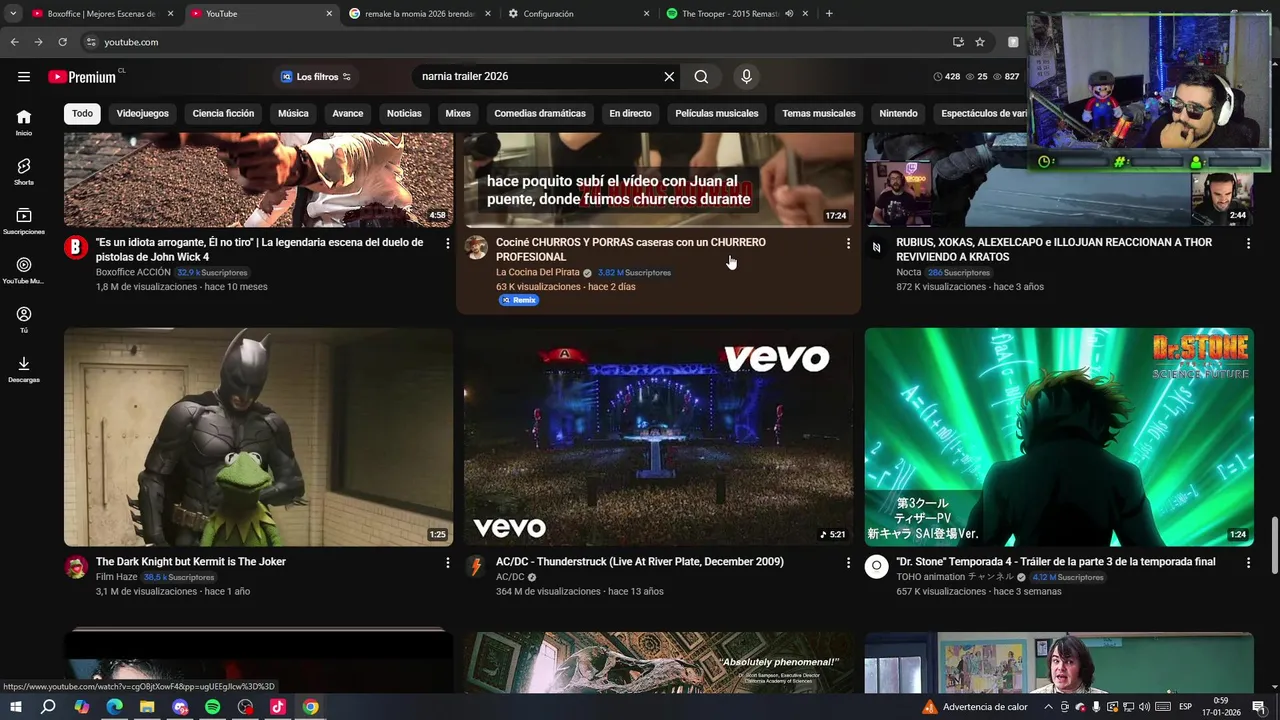This screenshot has height=720, width=1280.
Task: Open the Dr. Stone Science Future thumbnail
Action: point(1059,437)
